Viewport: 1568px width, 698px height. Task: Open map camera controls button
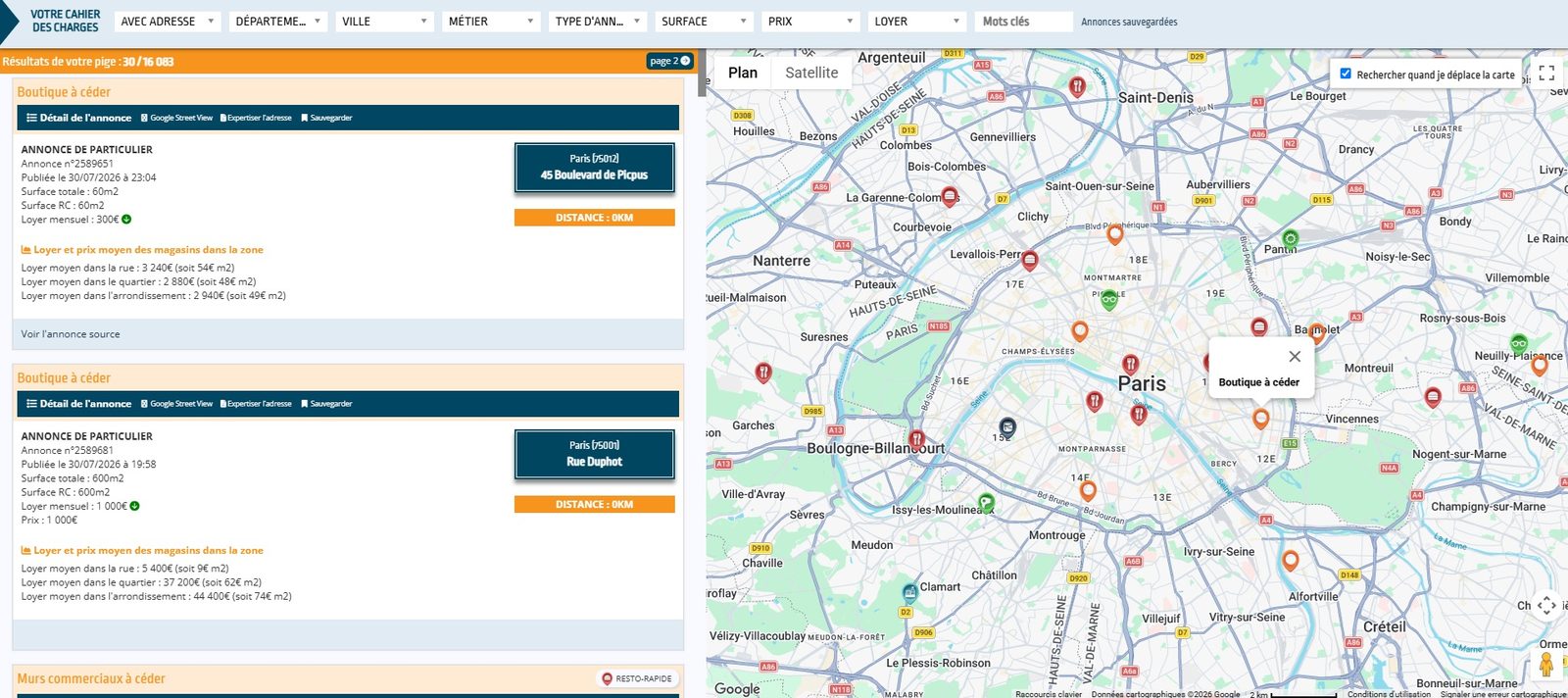(1546, 605)
